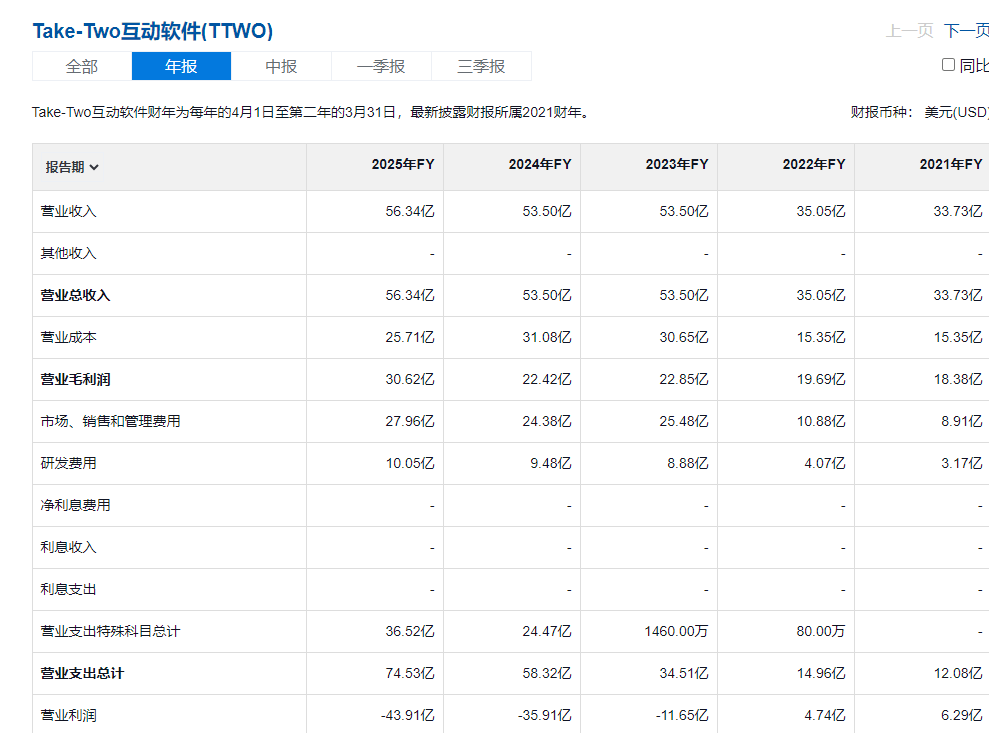Expand the 报告期 dropdown arrow
The height and width of the screenshot is (733, 989).
click(94, 167)
